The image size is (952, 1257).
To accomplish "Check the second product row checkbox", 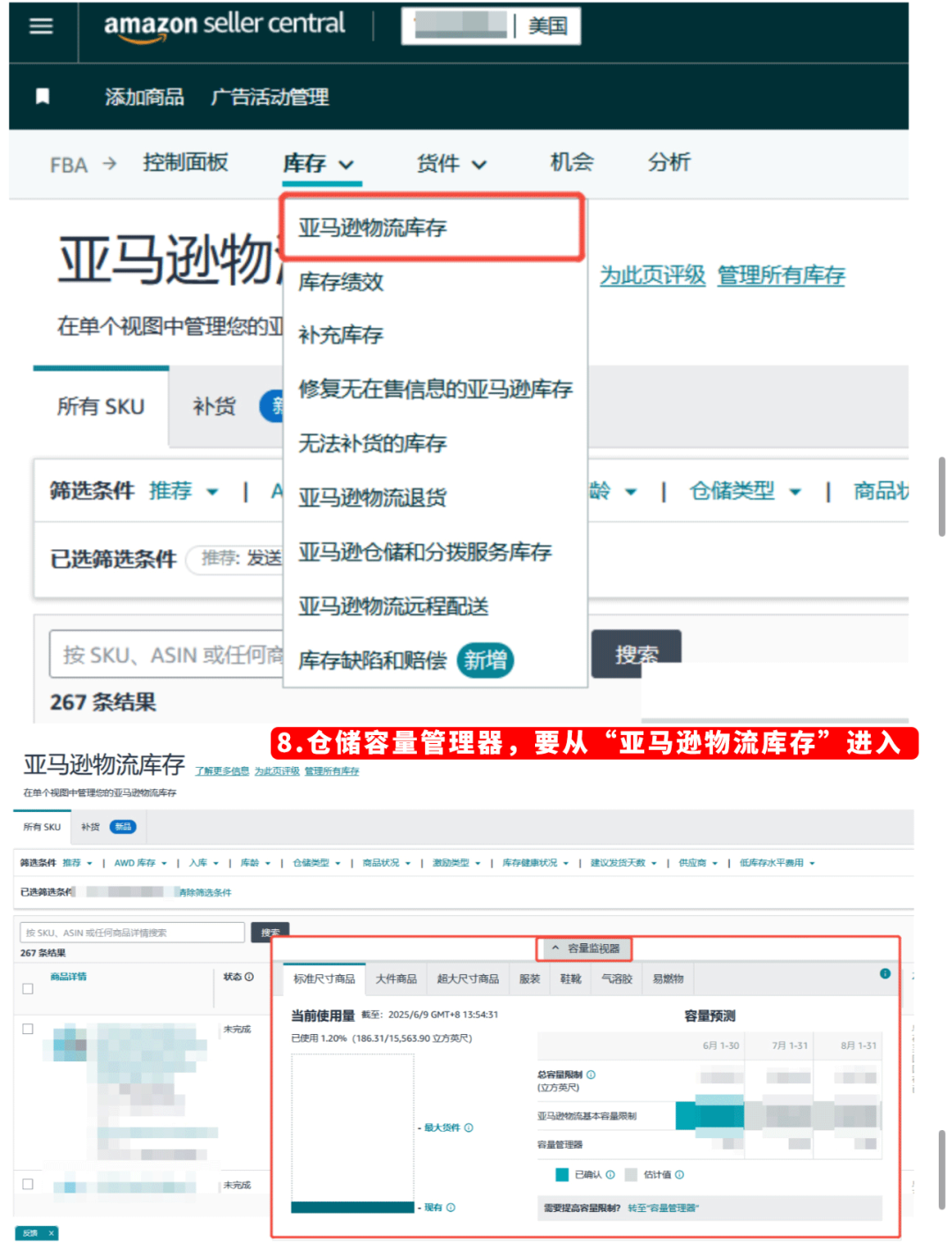I will 26,1184.
